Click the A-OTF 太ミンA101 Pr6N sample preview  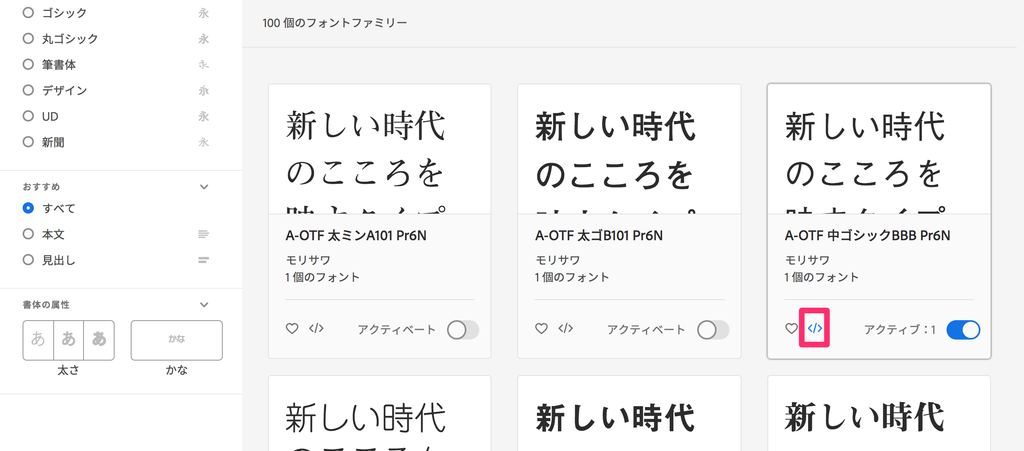coord(379,149)
